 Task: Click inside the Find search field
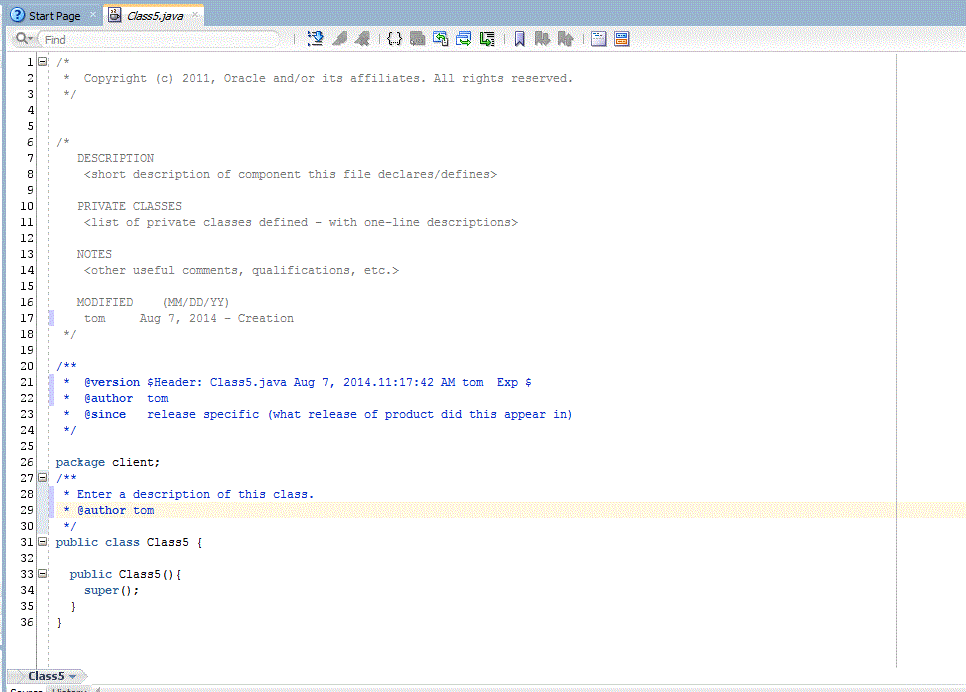point(160,39)
